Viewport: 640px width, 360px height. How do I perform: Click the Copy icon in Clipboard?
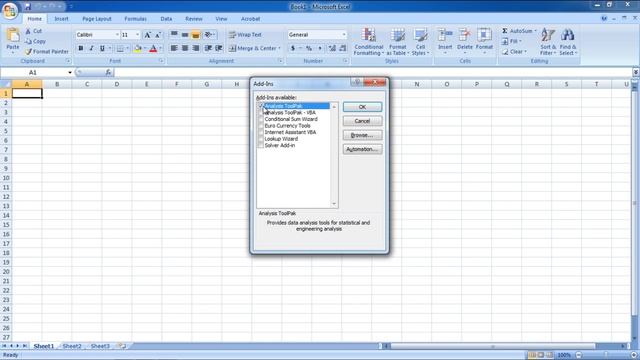click(28, 41)
